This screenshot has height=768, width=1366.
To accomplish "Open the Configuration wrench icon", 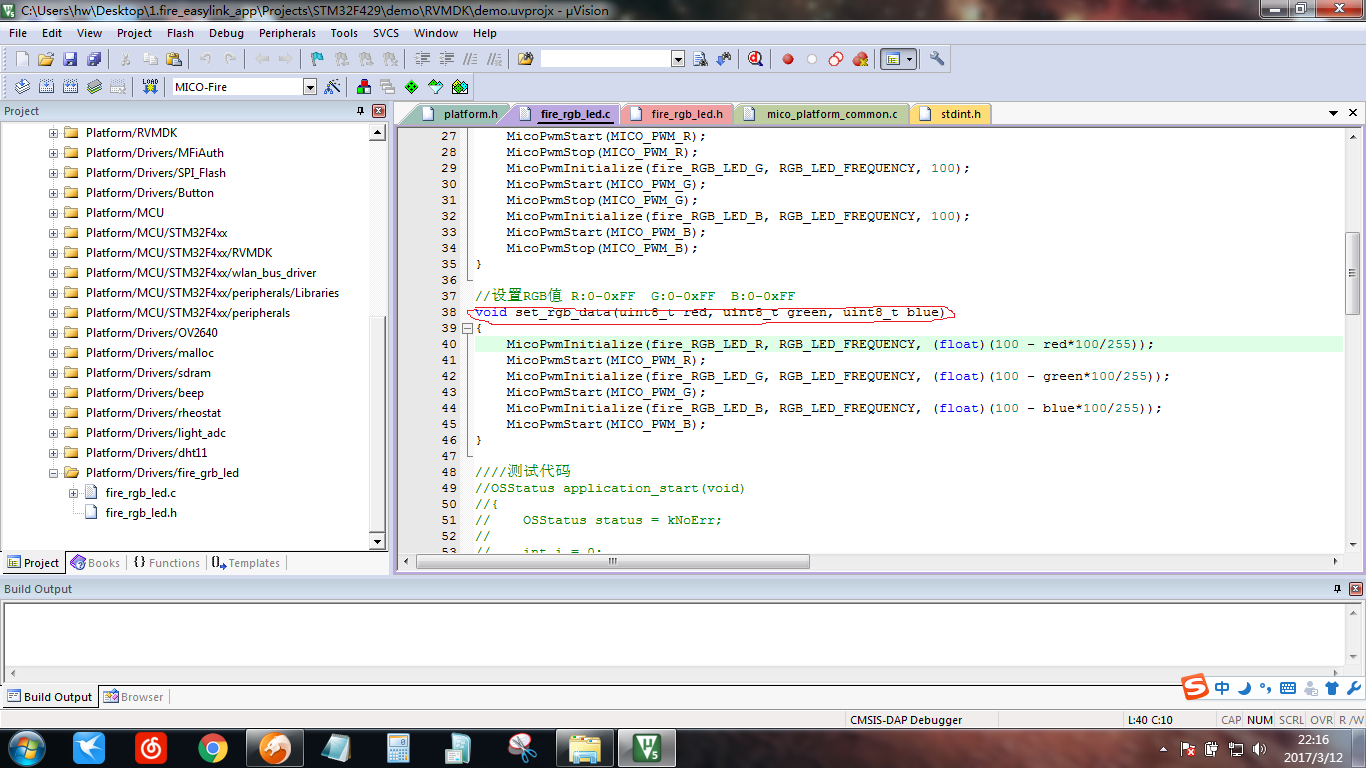I will (937, 59).
